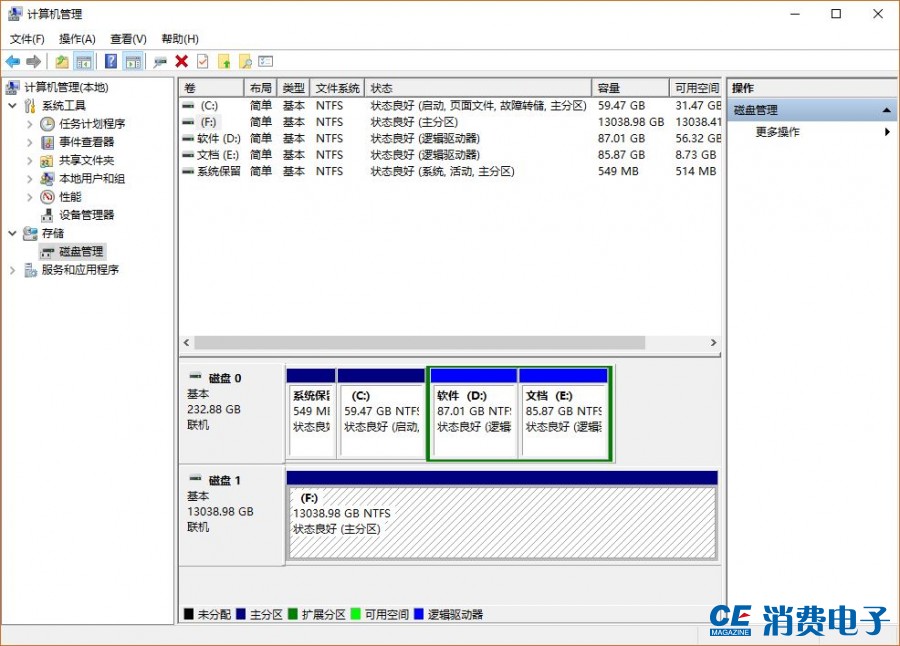Screen dimensions: 900x646
Task: Toggle the Show/Hide Console Tree toolbar icon
Action: tap(84, 61)
